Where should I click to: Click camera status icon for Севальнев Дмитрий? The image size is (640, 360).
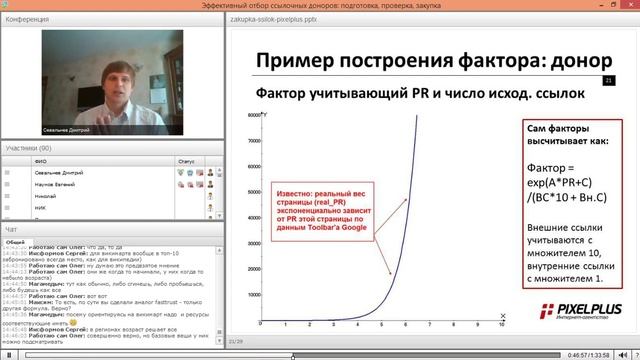point(190,173)
